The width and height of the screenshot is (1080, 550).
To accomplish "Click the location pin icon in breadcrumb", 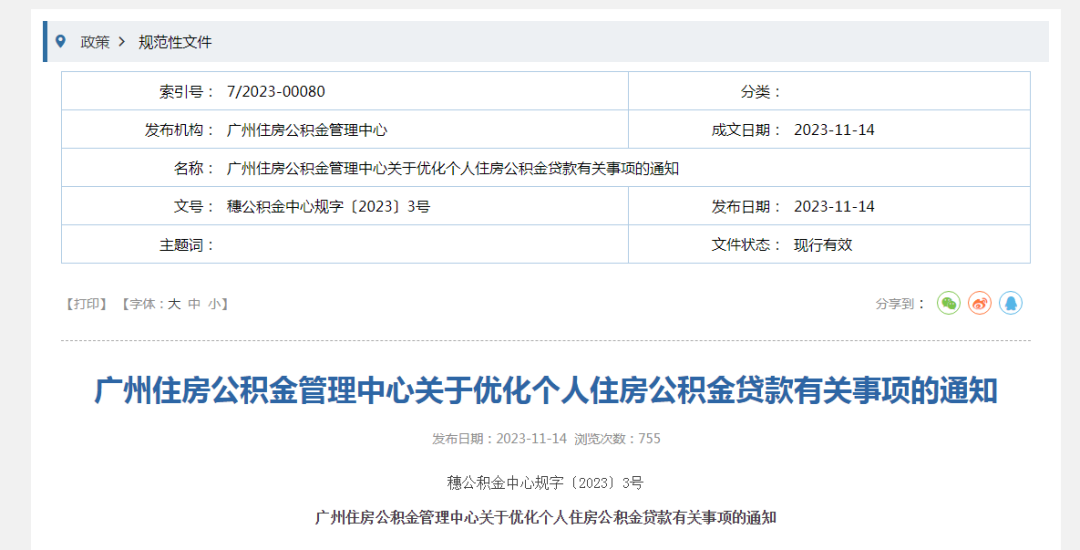I will (61, 41).
